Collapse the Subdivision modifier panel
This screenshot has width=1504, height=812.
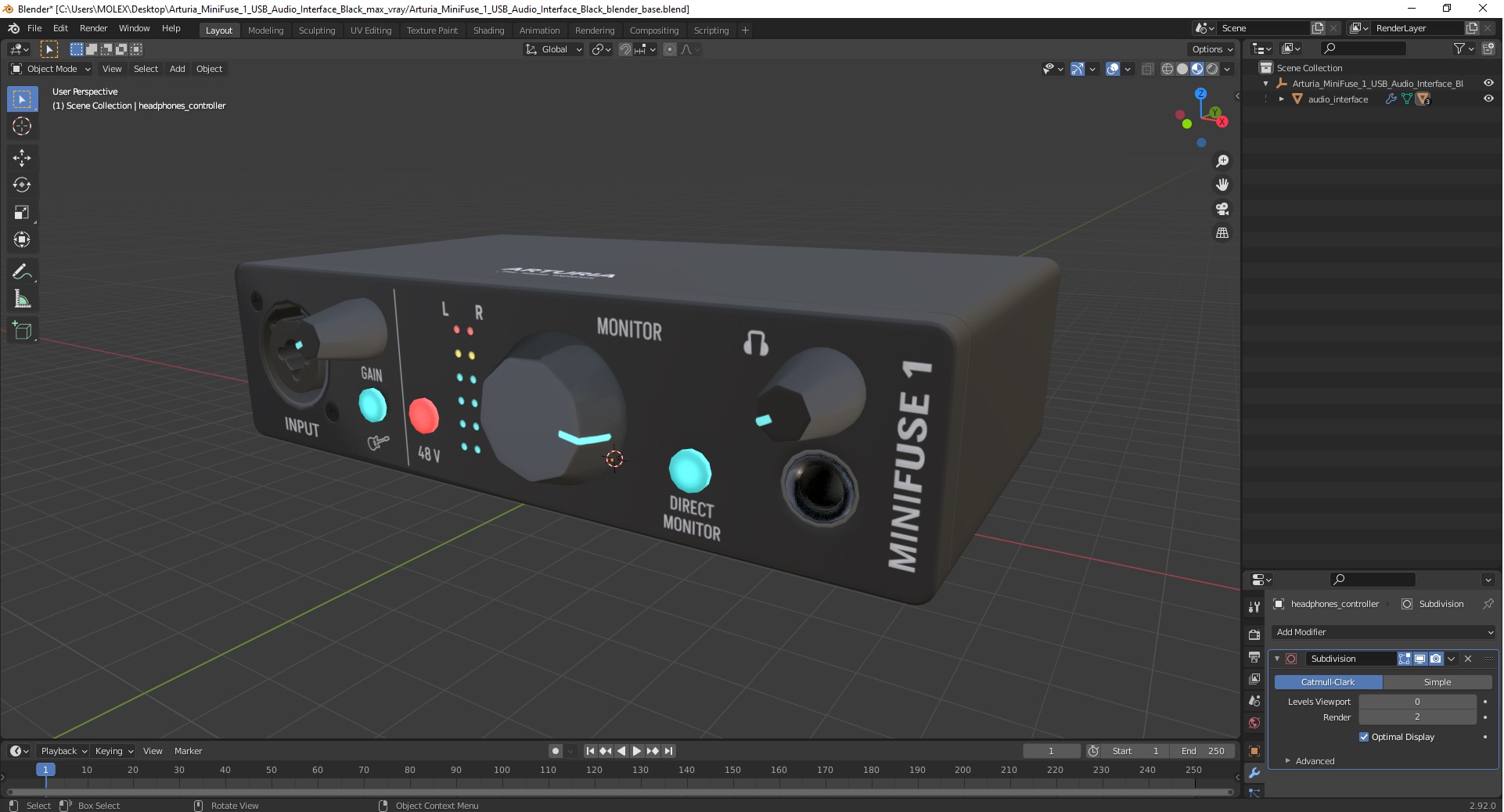[x=1277, y=659]
